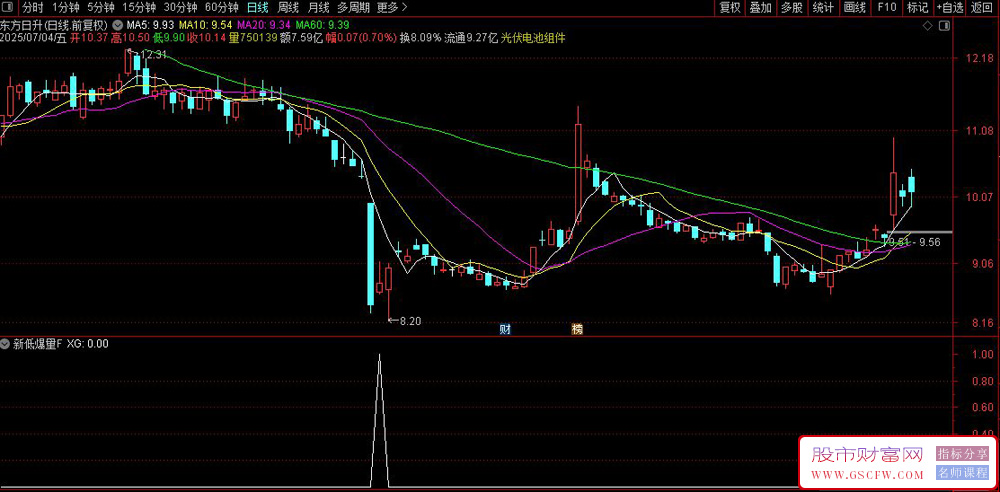
Task: Select the 60分钟 period tab
Action: pyautogui.click(x=221, y=8)
